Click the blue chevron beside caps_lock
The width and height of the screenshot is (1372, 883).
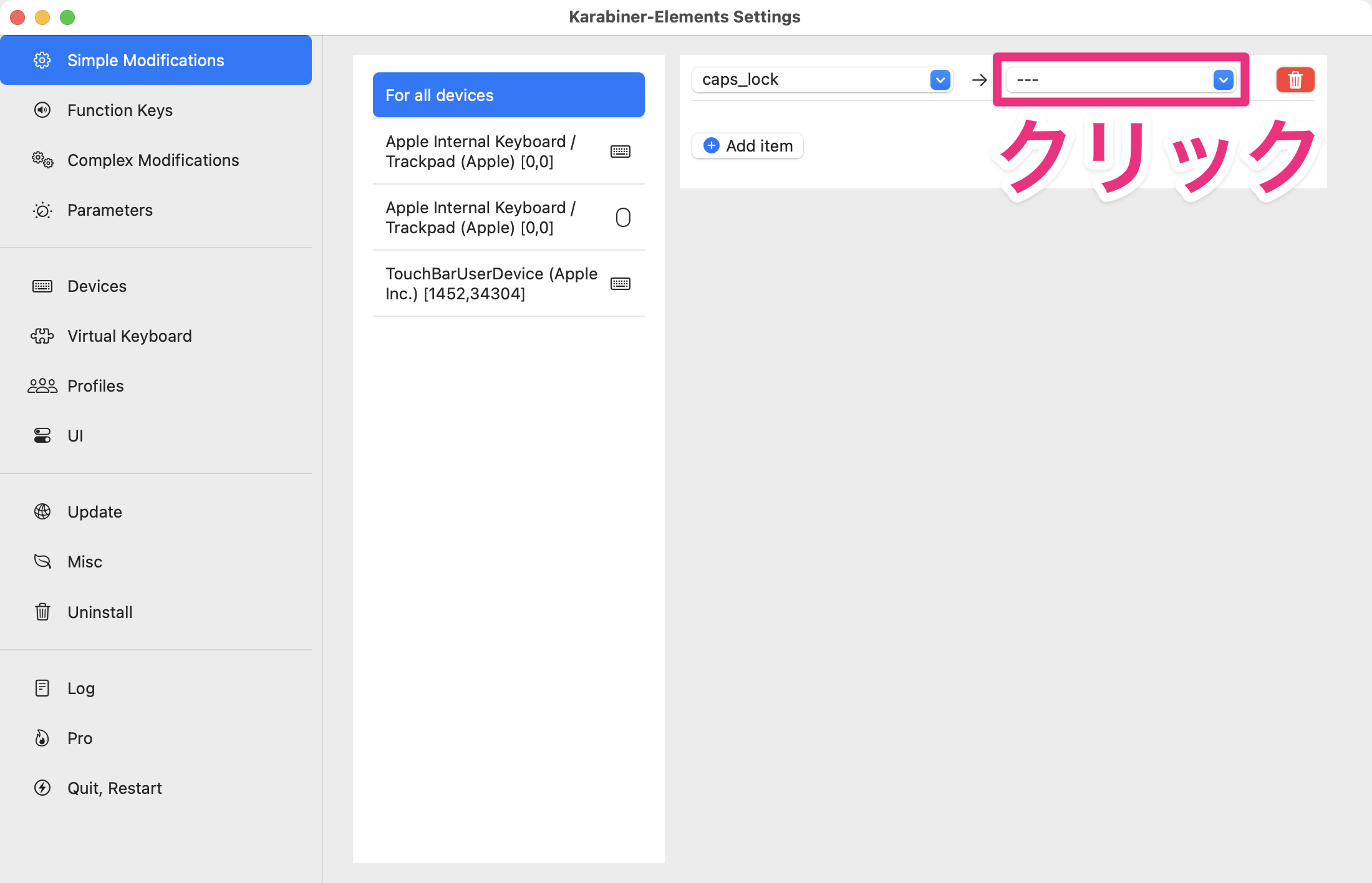[x=940, y=80]
